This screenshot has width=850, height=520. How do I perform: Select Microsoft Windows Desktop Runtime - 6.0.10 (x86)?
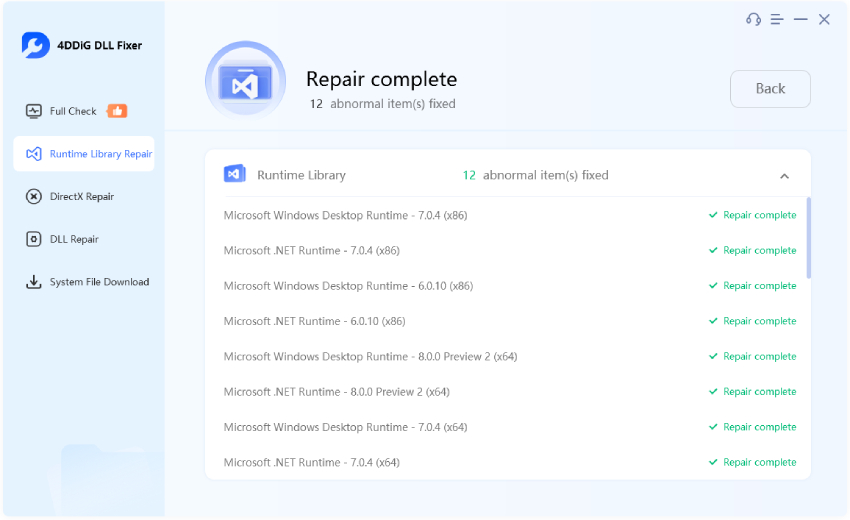point(349,286)
